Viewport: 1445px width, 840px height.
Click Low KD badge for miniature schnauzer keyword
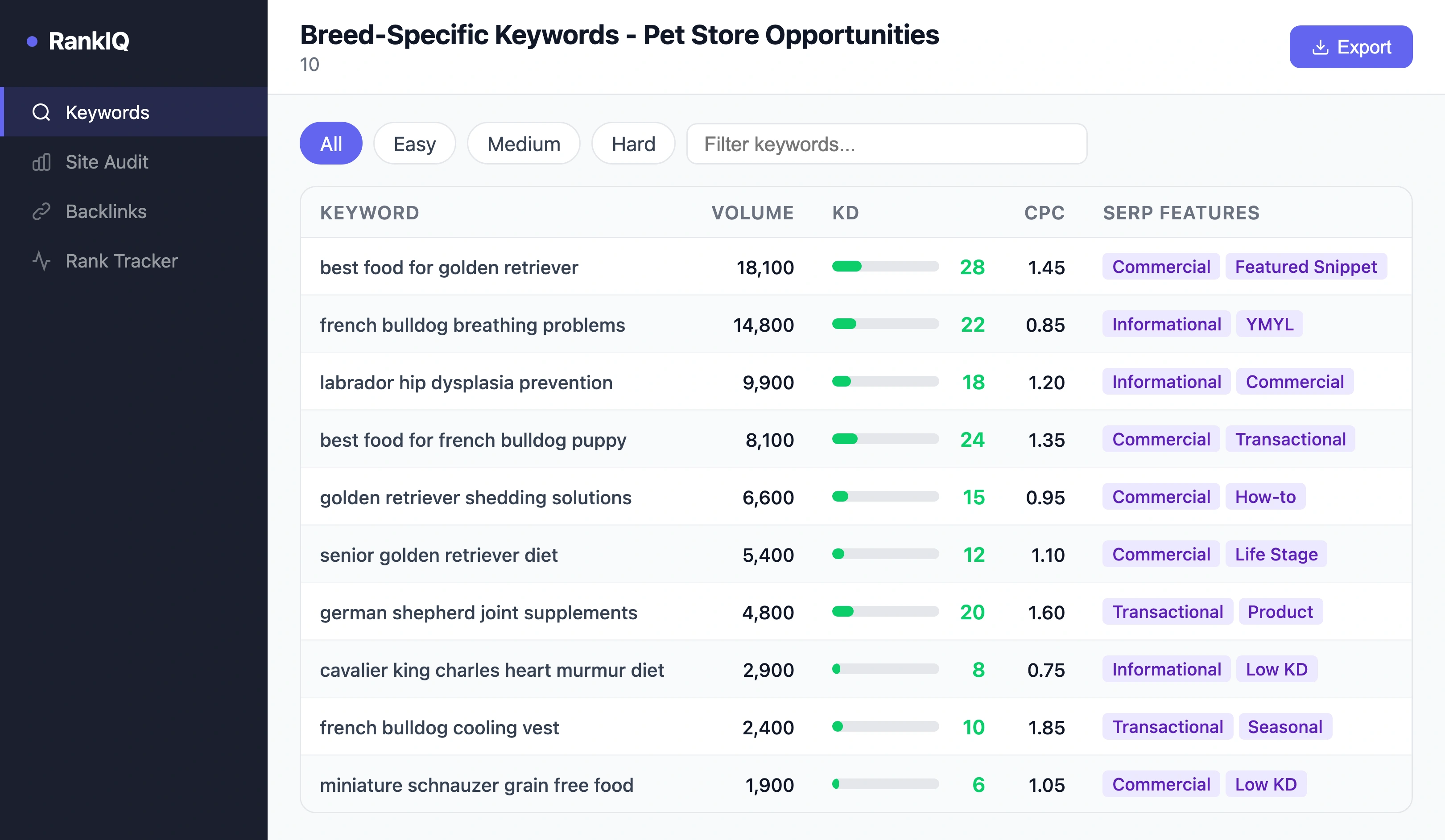pos(1267,784)
